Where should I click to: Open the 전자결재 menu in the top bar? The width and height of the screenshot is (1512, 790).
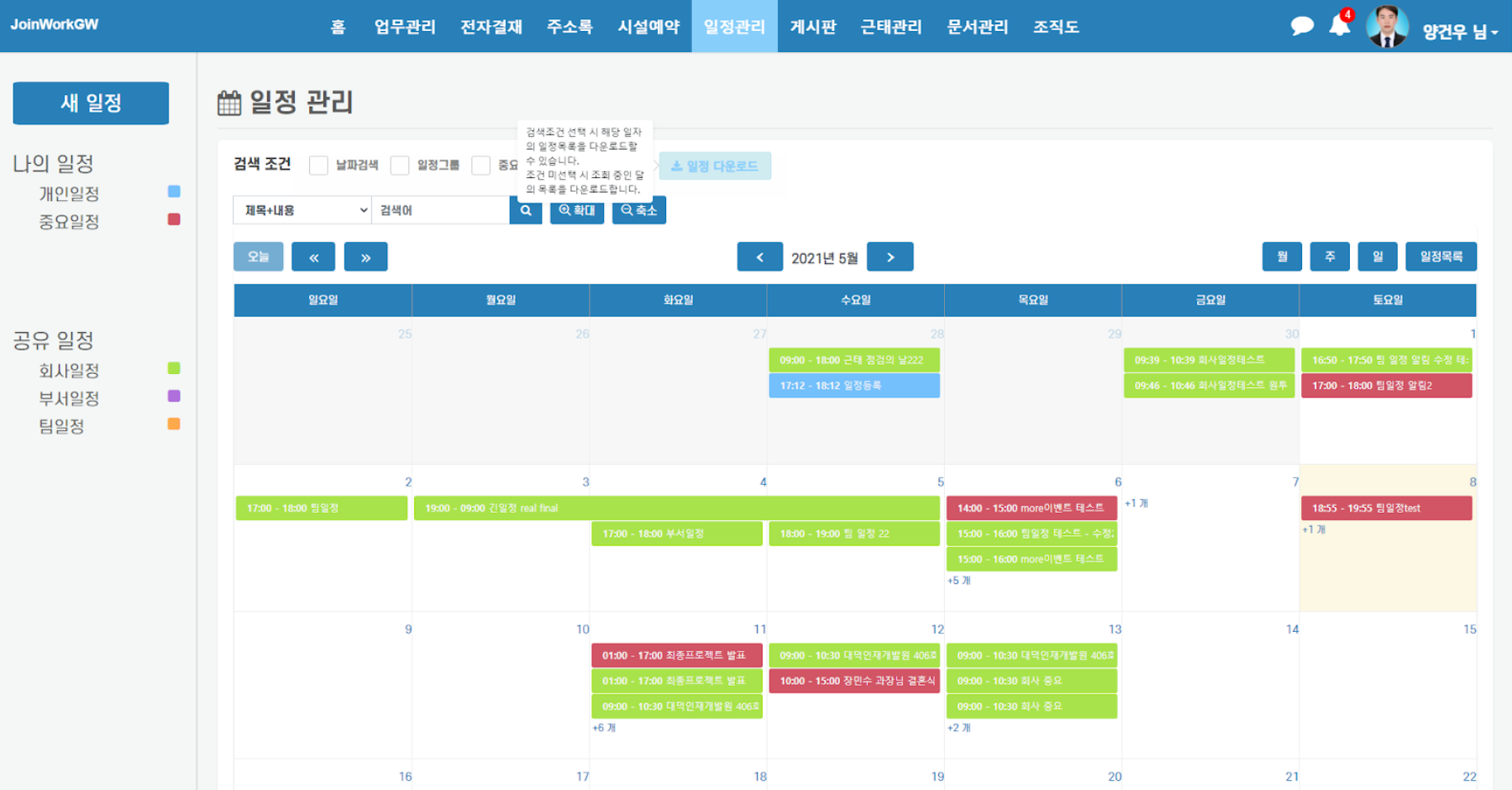pyautogui.click(x=491, y=26)
